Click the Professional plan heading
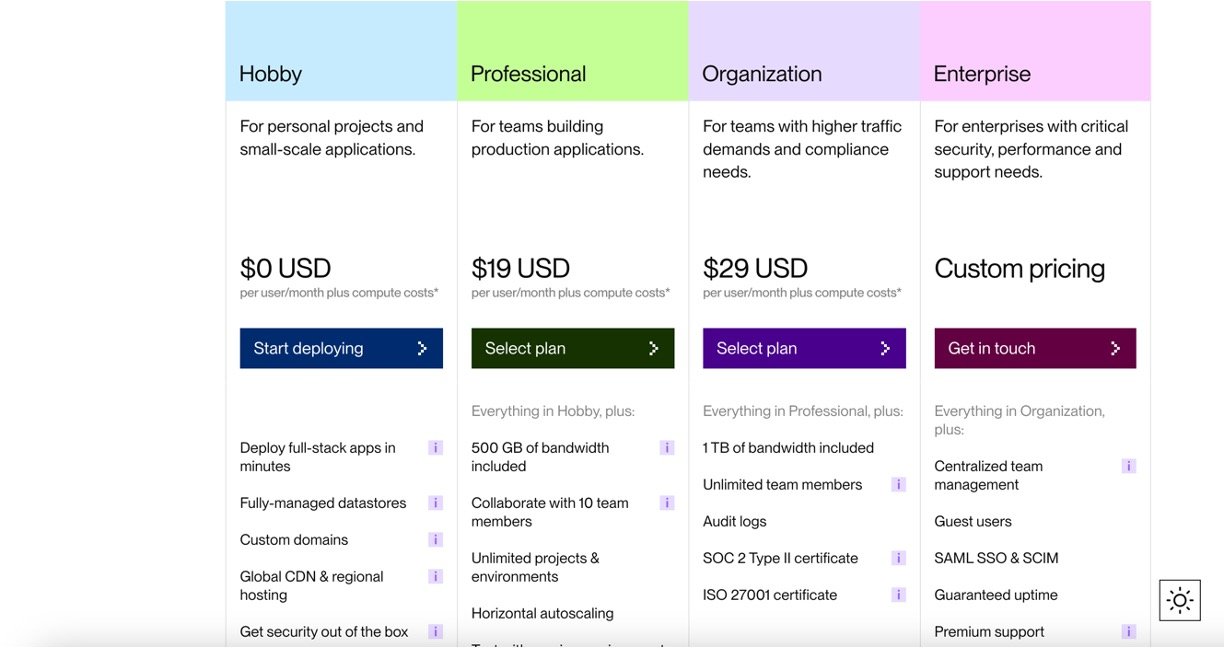Screen dimensions: 1224x648 (528, 74)
